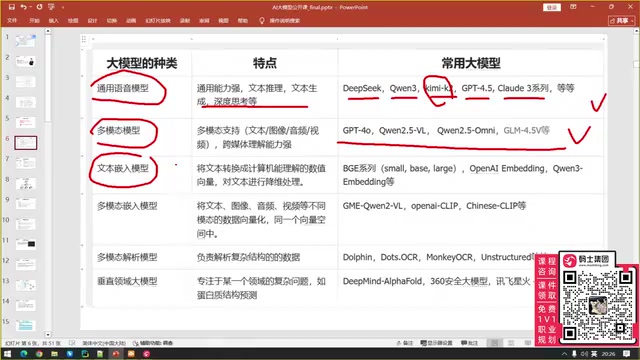Expand the system tray hidden icons
The width and height of the screenshot is (640, 360).
564,354
